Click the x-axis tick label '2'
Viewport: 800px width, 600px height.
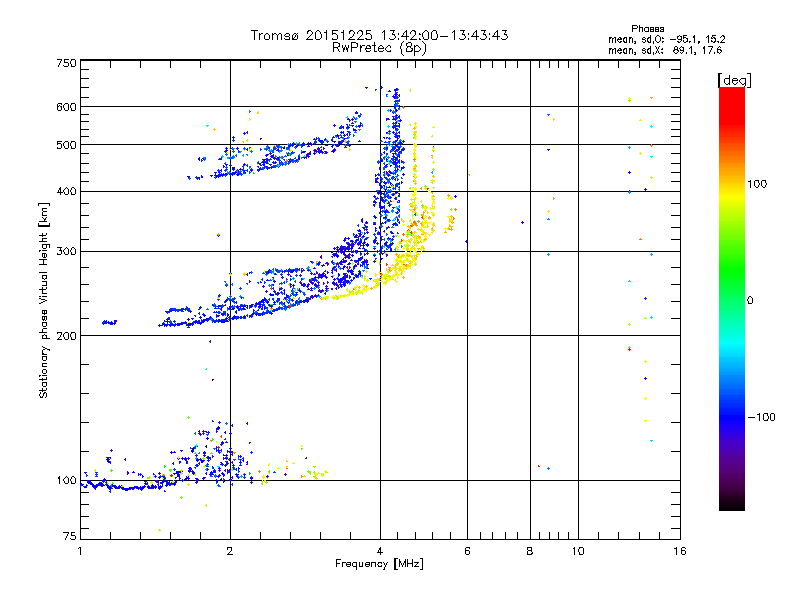click(x=230, y=551)
